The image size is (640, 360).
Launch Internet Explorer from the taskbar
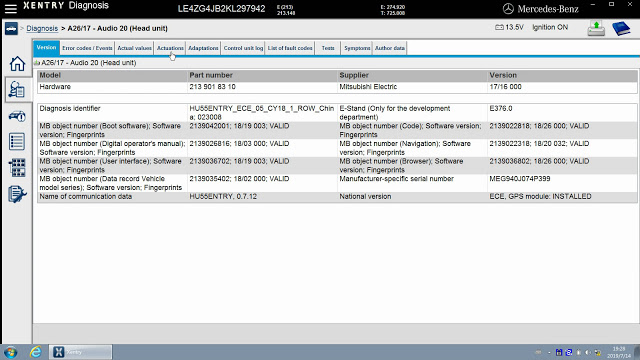point(36,352)
